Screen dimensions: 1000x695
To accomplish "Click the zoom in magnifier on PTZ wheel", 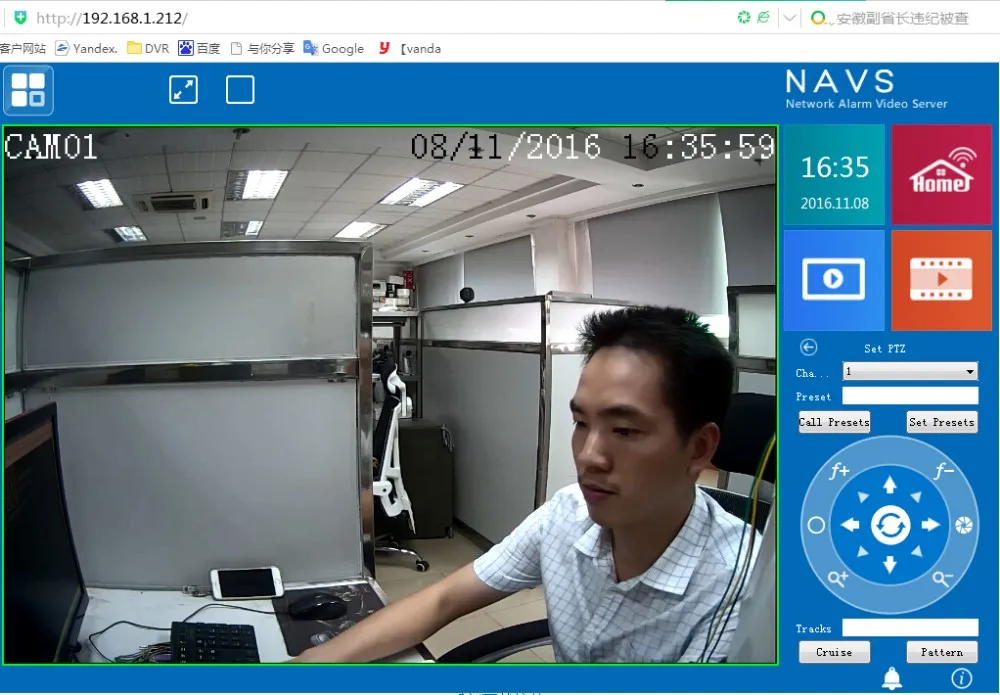I will [x=837, y=578].
